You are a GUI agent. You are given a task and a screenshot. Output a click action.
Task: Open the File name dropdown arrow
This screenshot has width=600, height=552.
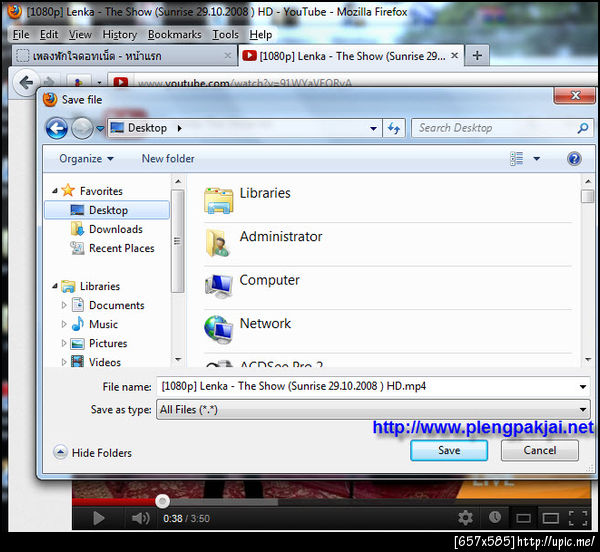click(583, 387)
